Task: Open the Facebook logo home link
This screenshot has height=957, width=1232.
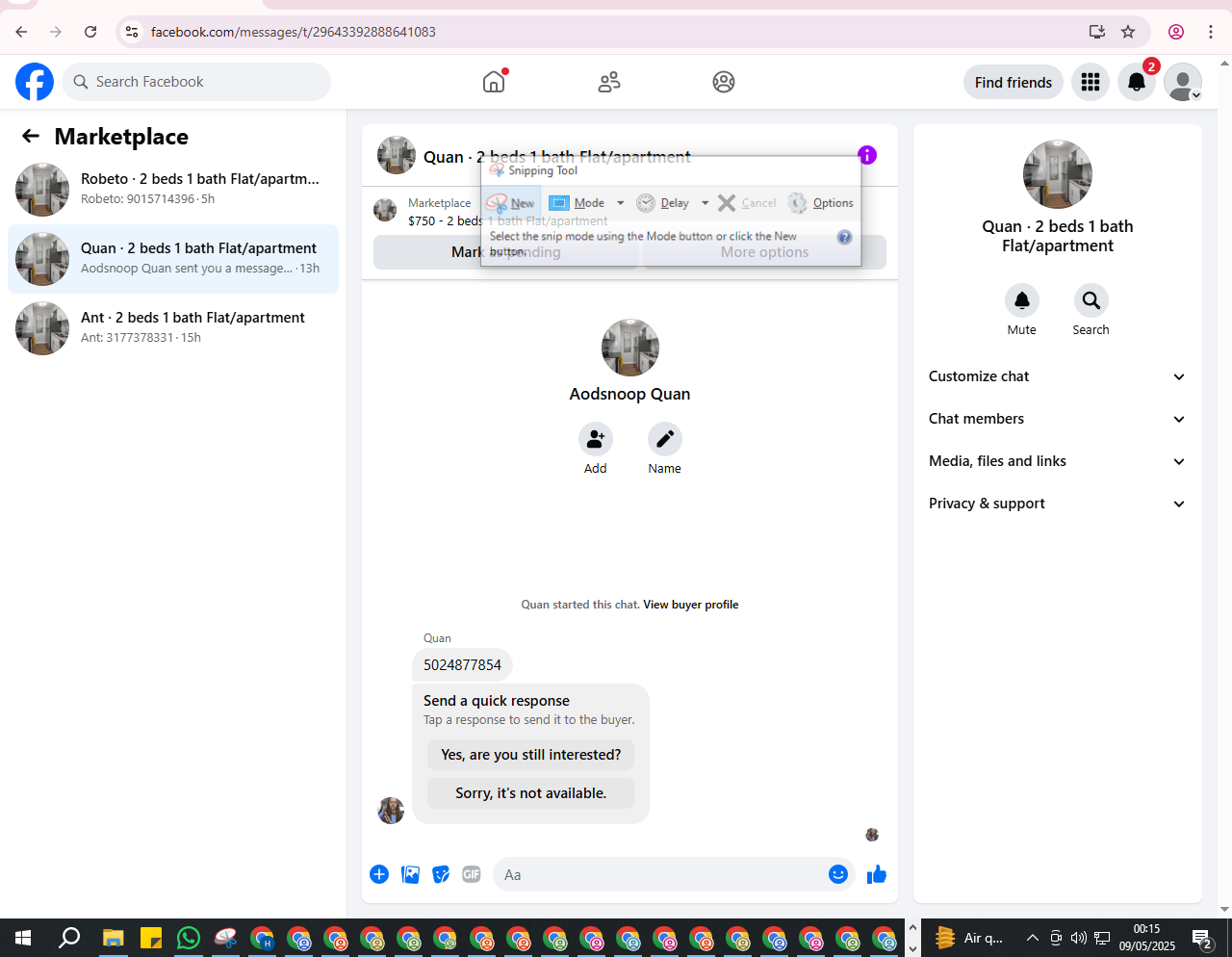Action: 35,82
